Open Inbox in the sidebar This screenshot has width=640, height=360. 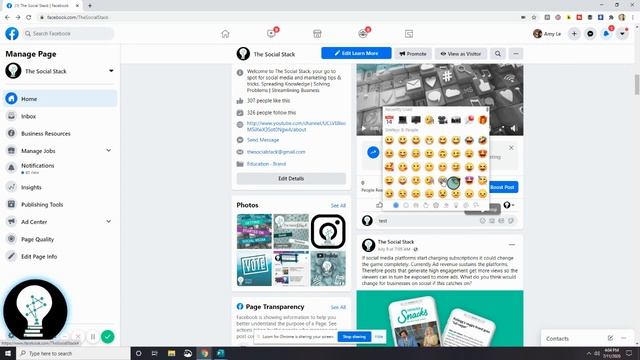[x=60, y=116]
